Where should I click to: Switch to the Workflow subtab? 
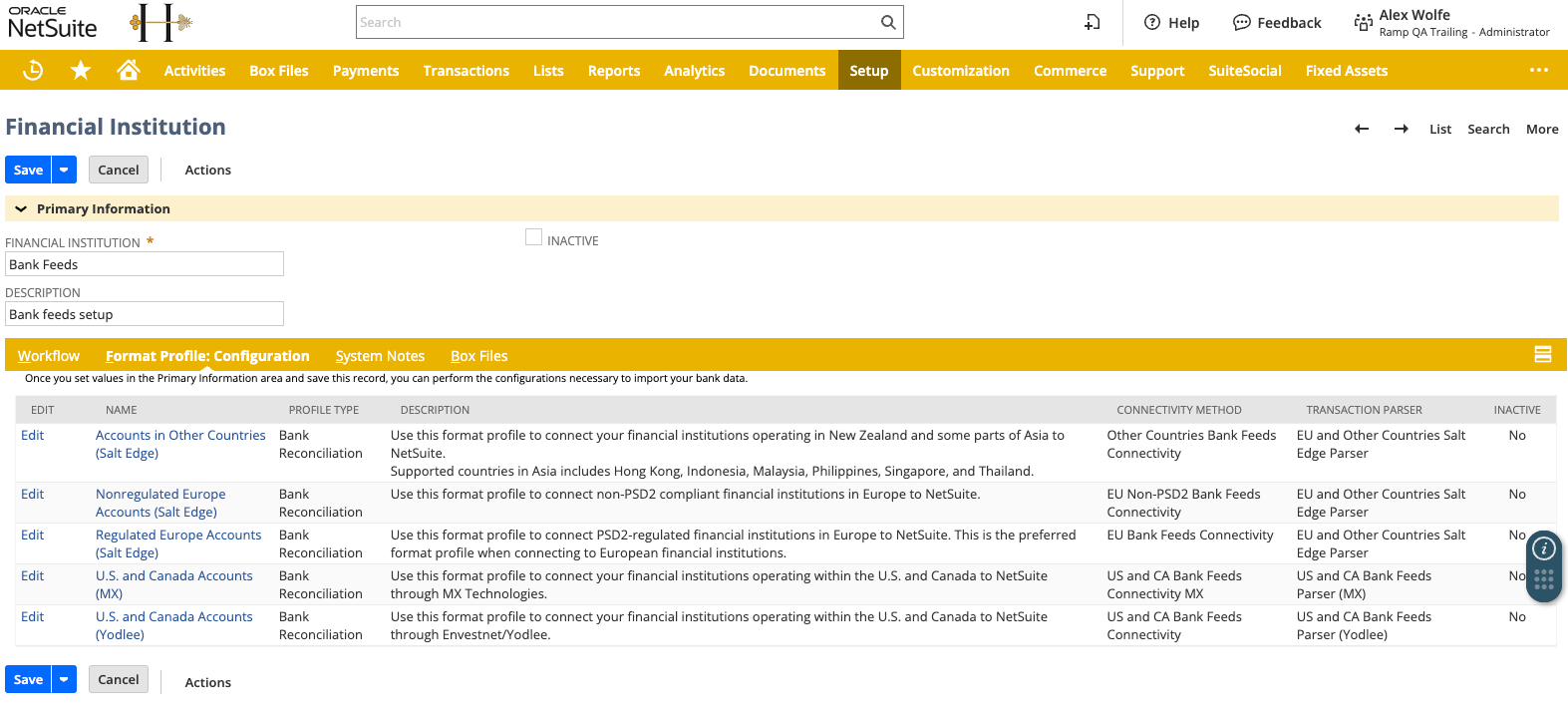(x=49, y=355)
